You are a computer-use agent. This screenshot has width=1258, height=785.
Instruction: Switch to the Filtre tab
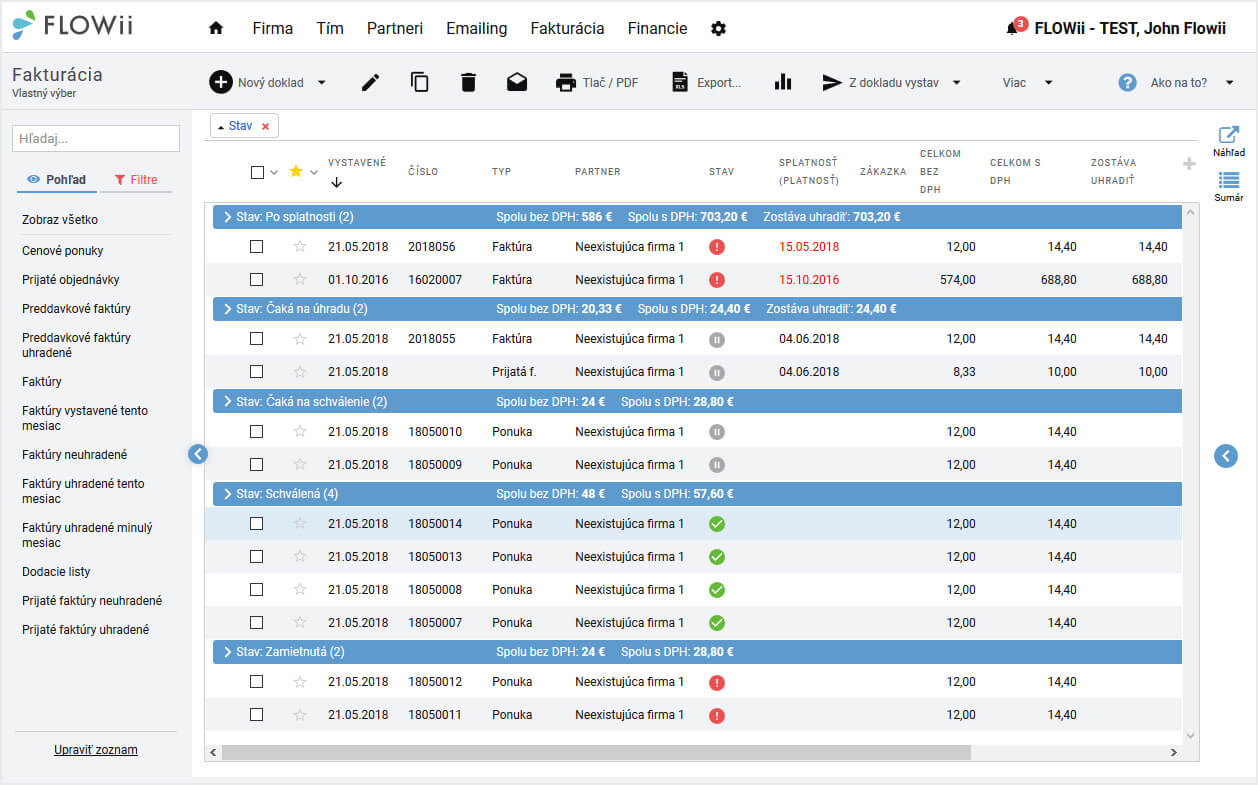coord(135,180)
